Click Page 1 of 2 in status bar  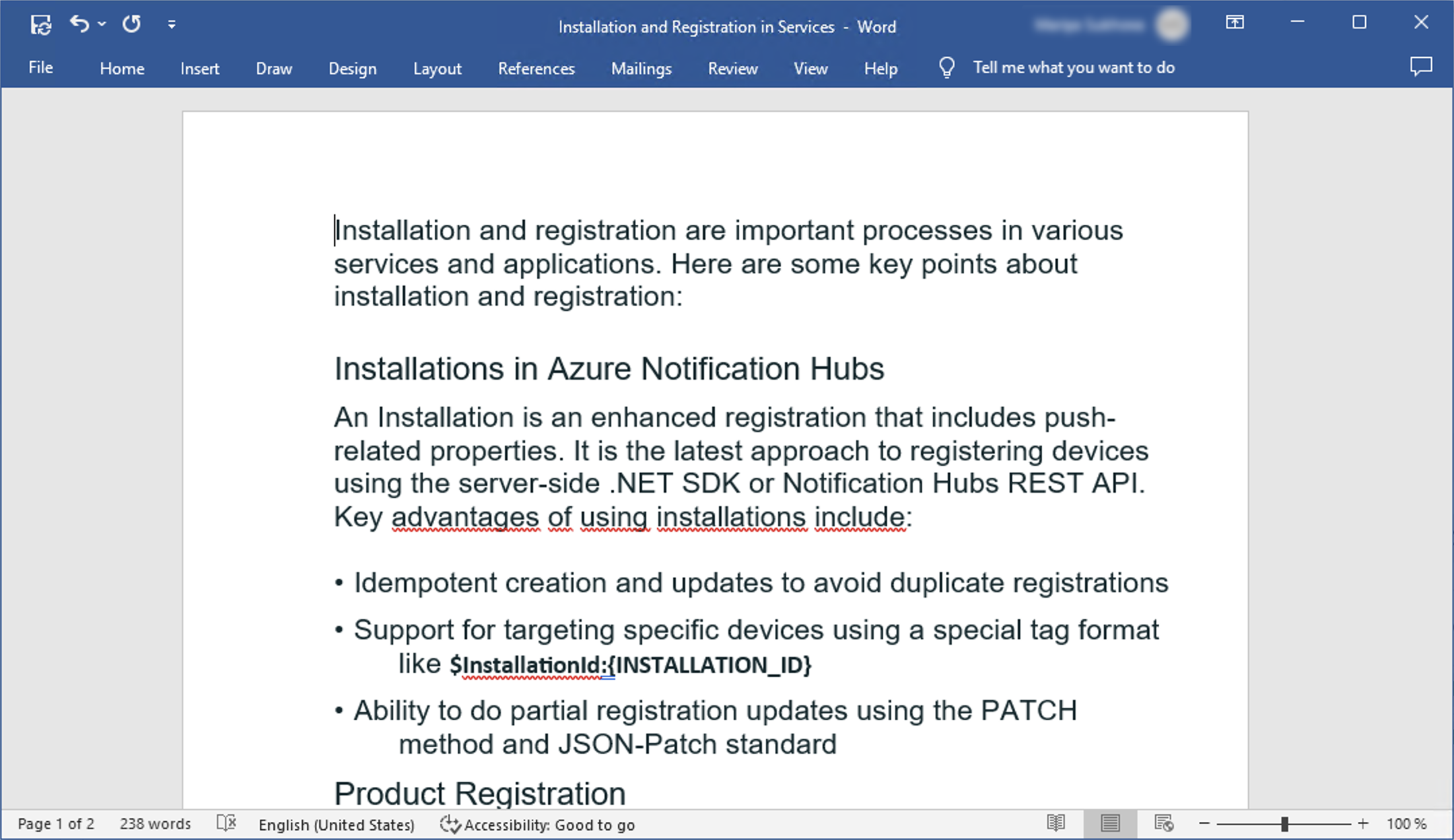(56, 824)
